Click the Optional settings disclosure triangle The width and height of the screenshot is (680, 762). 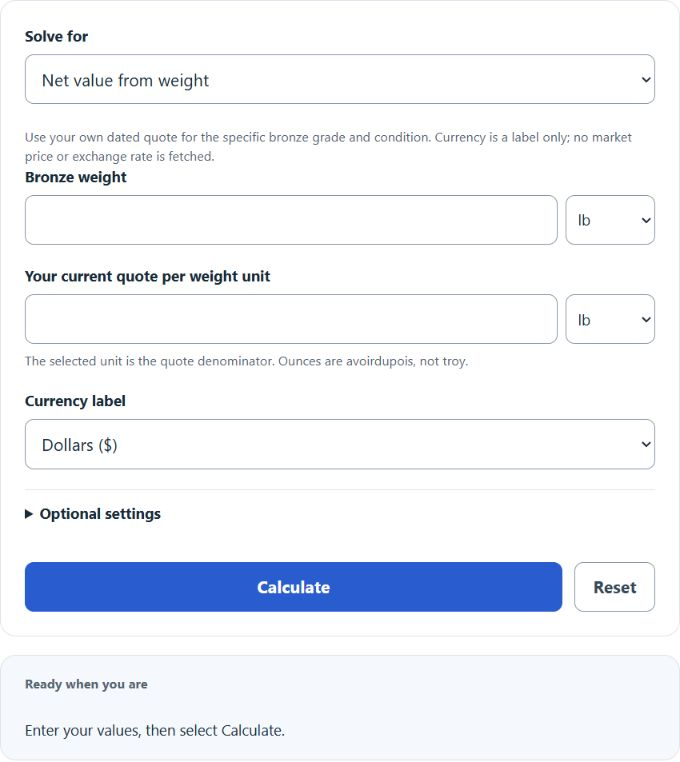click(x=29, y=514)
